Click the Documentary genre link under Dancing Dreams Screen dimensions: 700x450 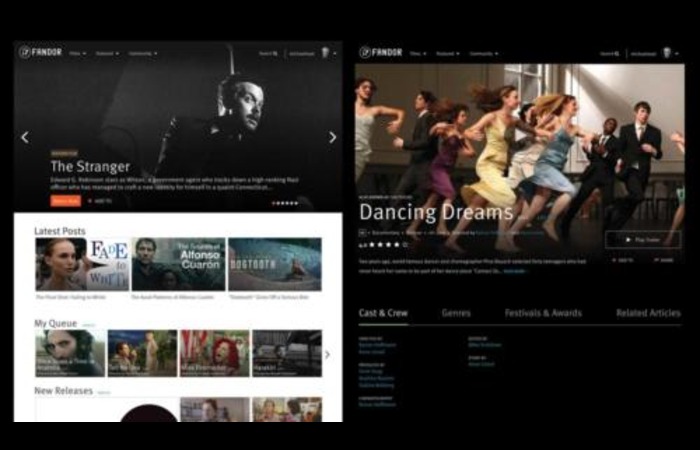386,233
